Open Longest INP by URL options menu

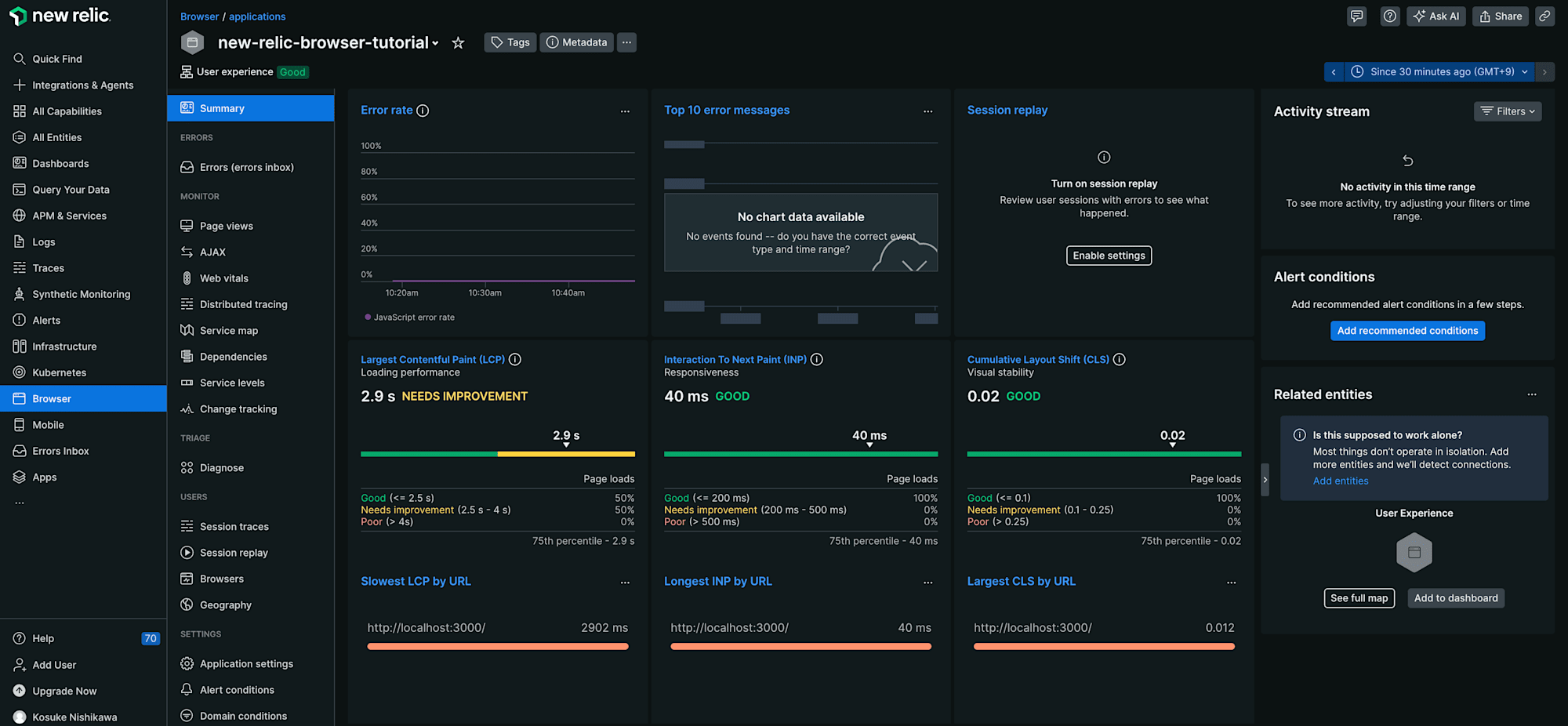928,583
